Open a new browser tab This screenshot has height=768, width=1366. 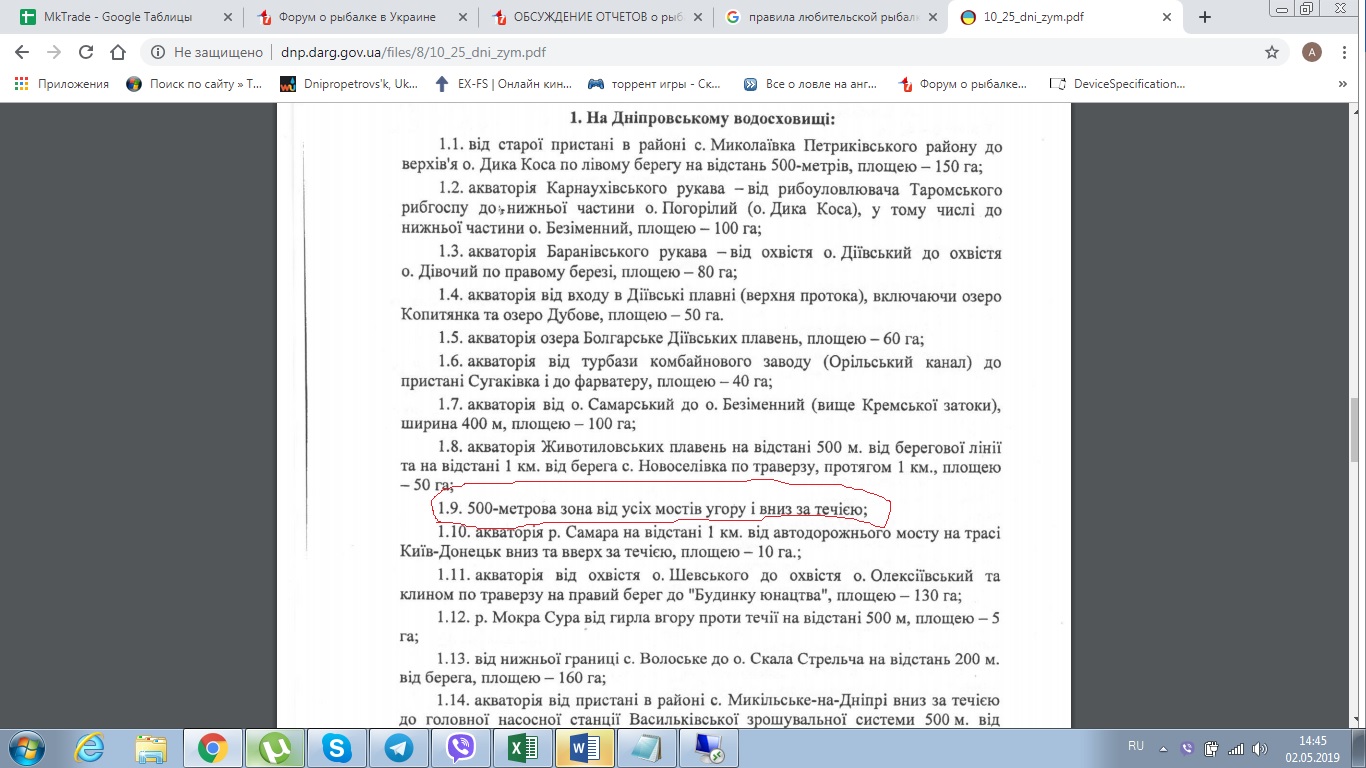(1204, 17)
